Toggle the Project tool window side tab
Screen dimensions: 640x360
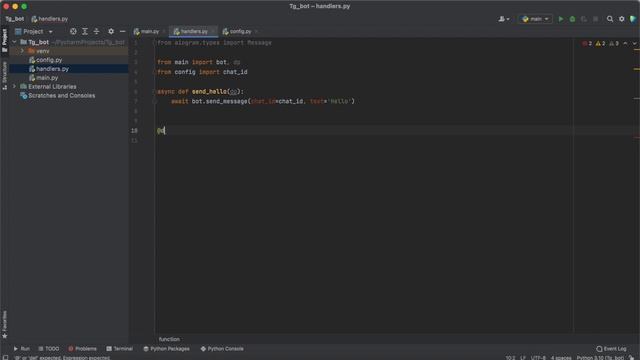[4, 40]
